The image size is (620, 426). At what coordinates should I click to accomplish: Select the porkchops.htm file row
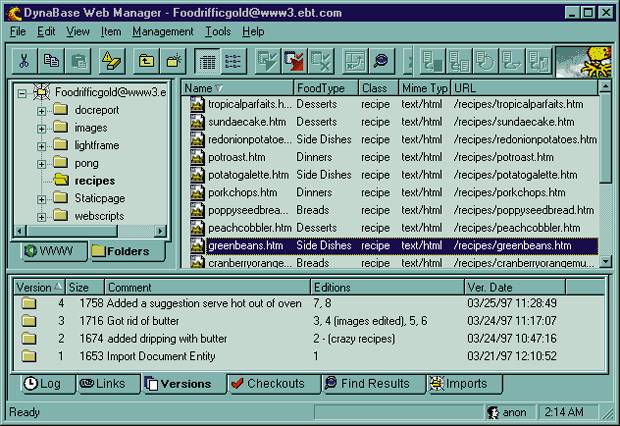click(393, 192)
